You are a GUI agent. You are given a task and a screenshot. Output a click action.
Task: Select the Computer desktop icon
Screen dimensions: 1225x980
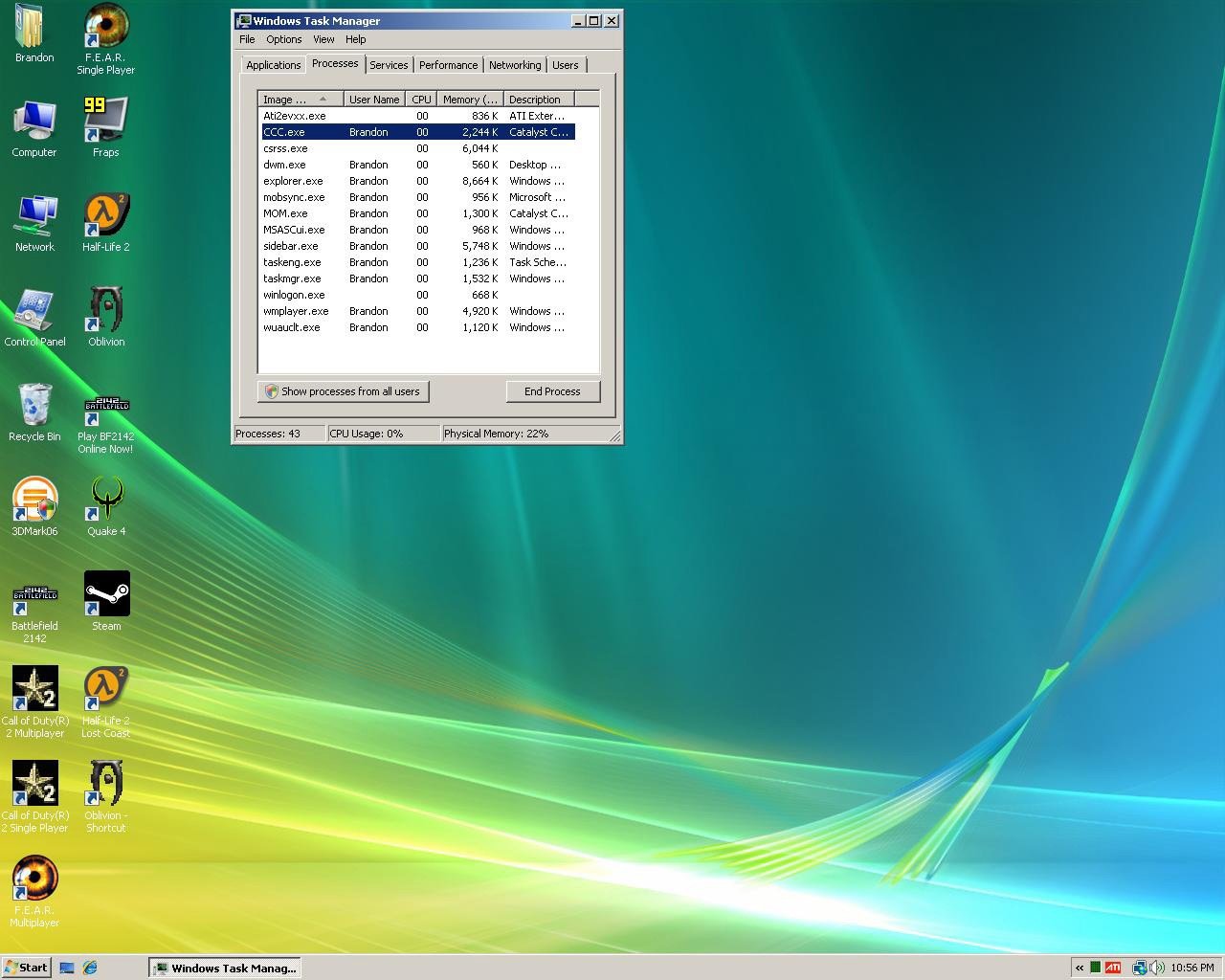[34, 127]
